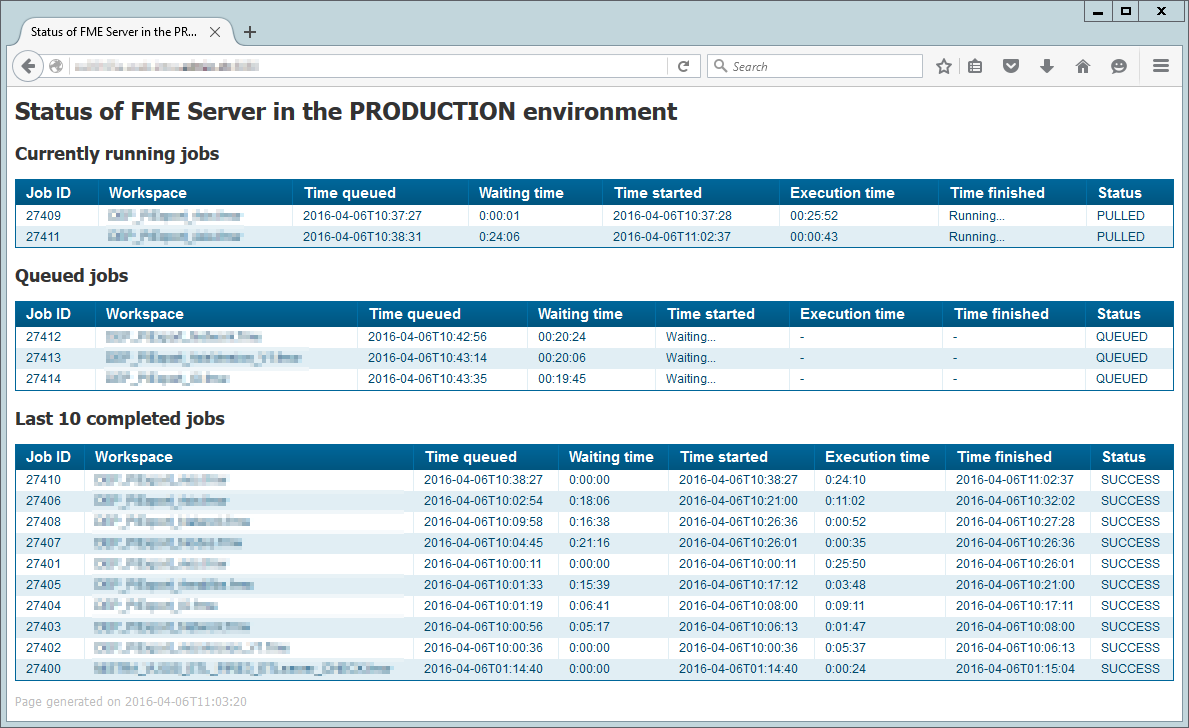Open the downloads arrow icon
The image size is (1189, 728).
pyautogui.click(x=1046, y=67)
